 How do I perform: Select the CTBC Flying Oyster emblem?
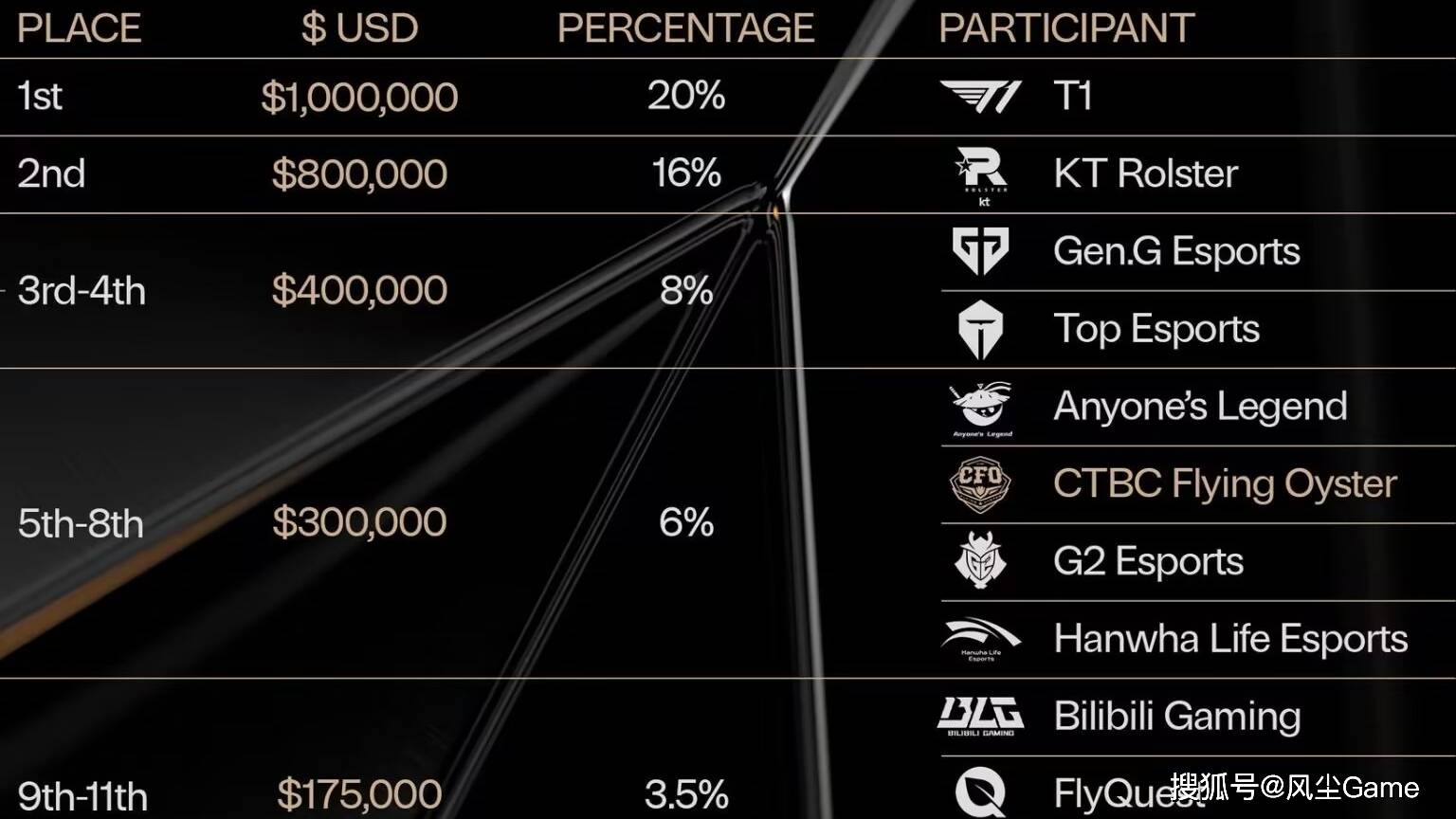tap(980, 484)
